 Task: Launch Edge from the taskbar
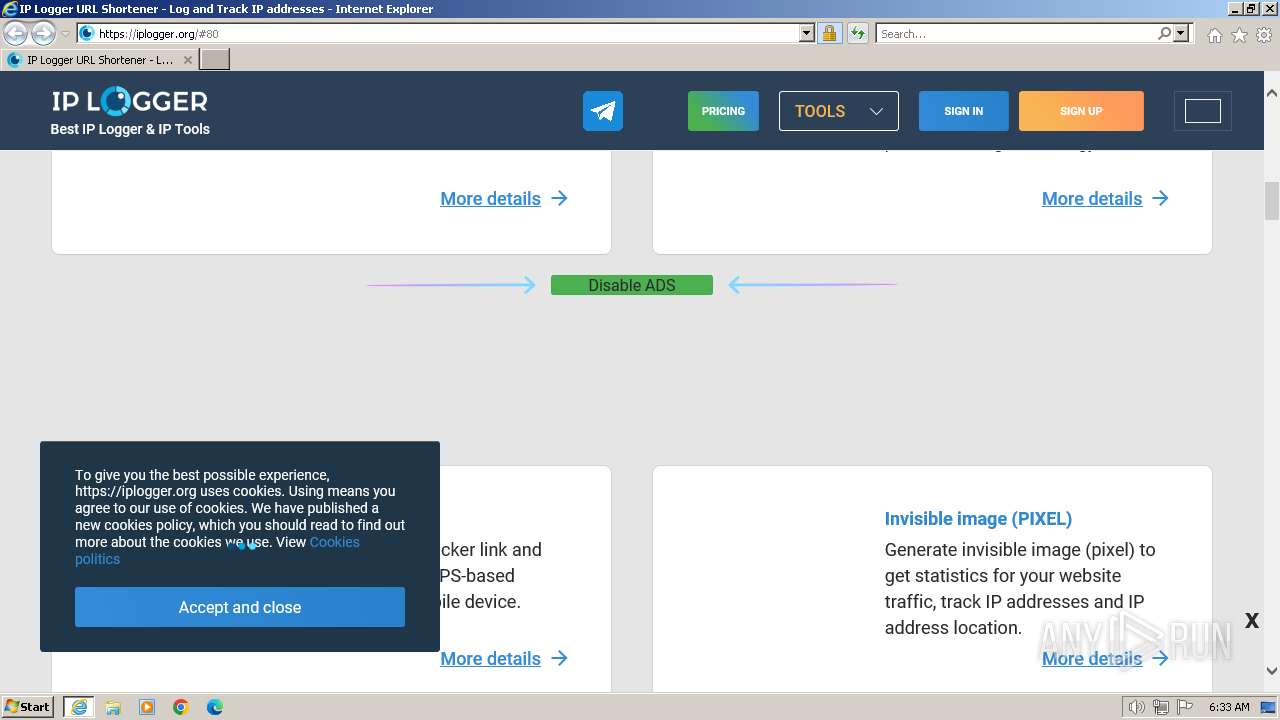point(215,707)
